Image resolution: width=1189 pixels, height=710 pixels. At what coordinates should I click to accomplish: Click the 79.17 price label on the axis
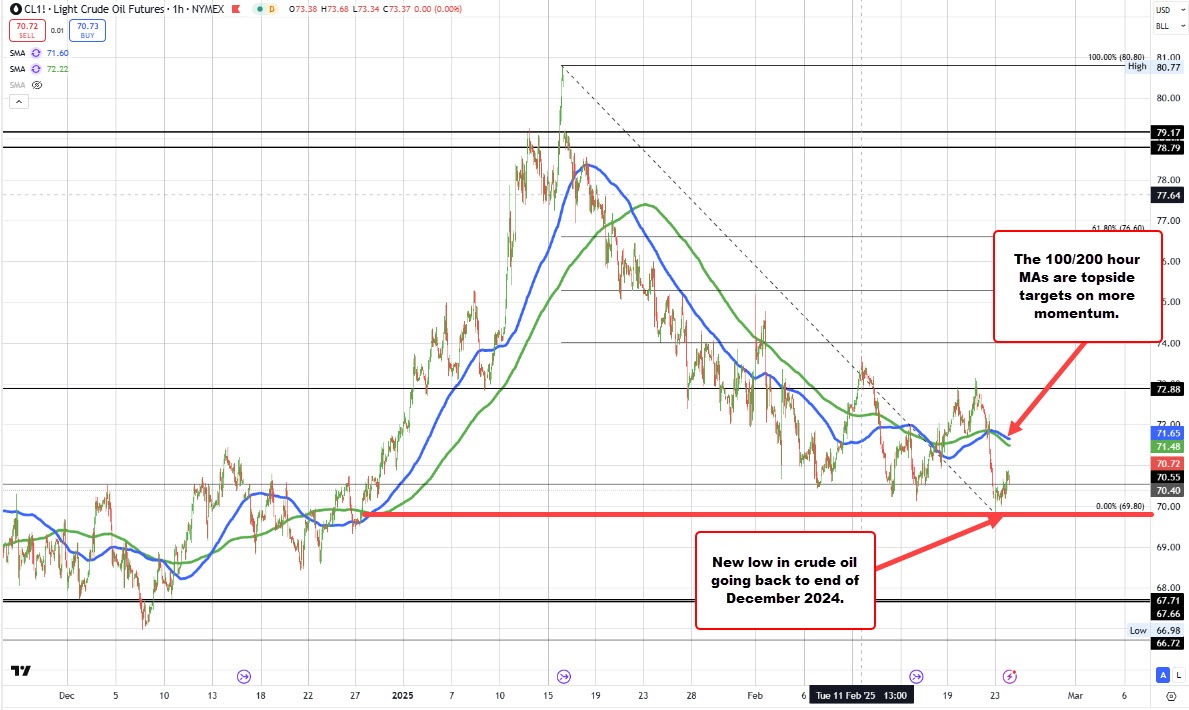(1168, 133)
